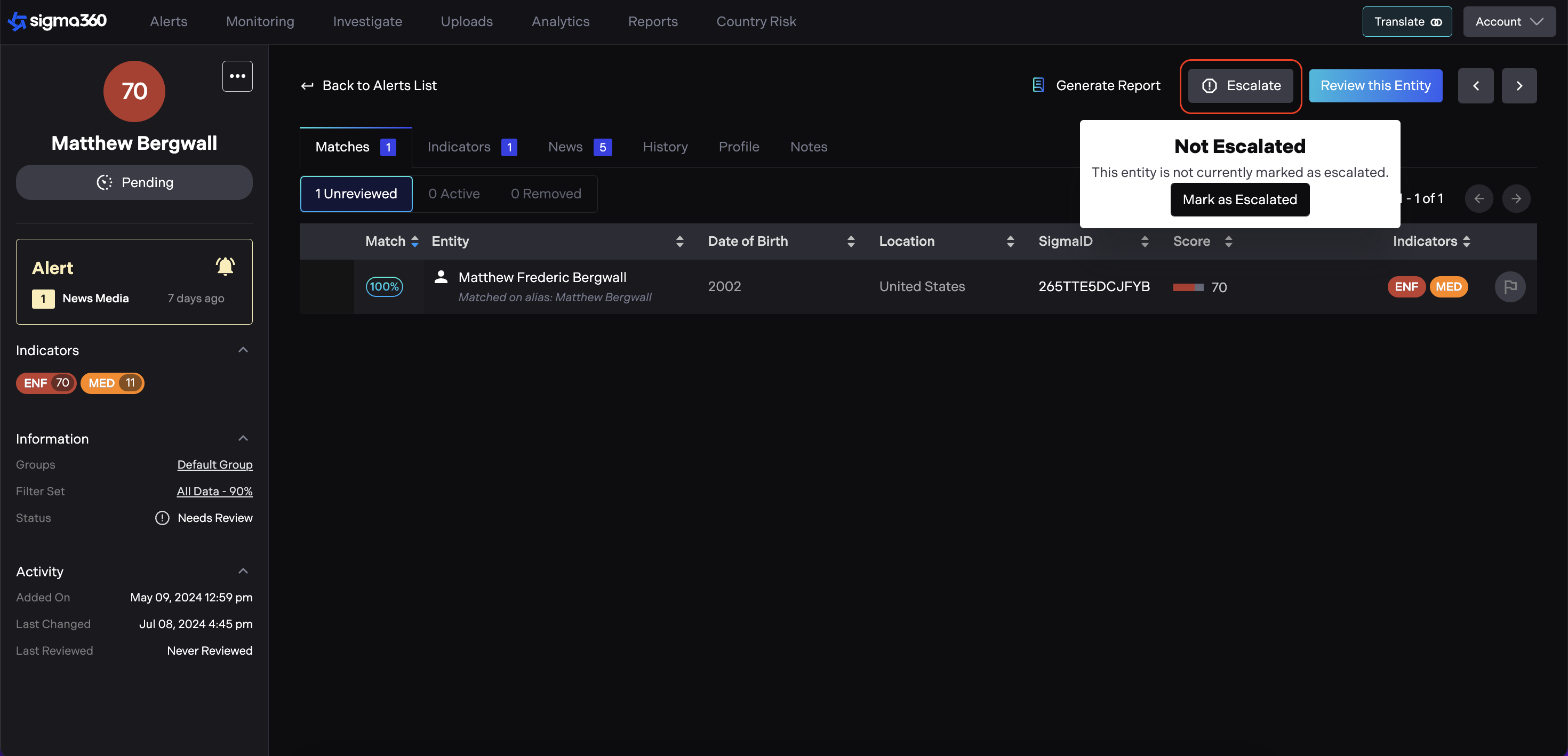The height and width of the screenshot is (756, 1568).
Task: Collapse the Activity section
Action: click(243, 571)
